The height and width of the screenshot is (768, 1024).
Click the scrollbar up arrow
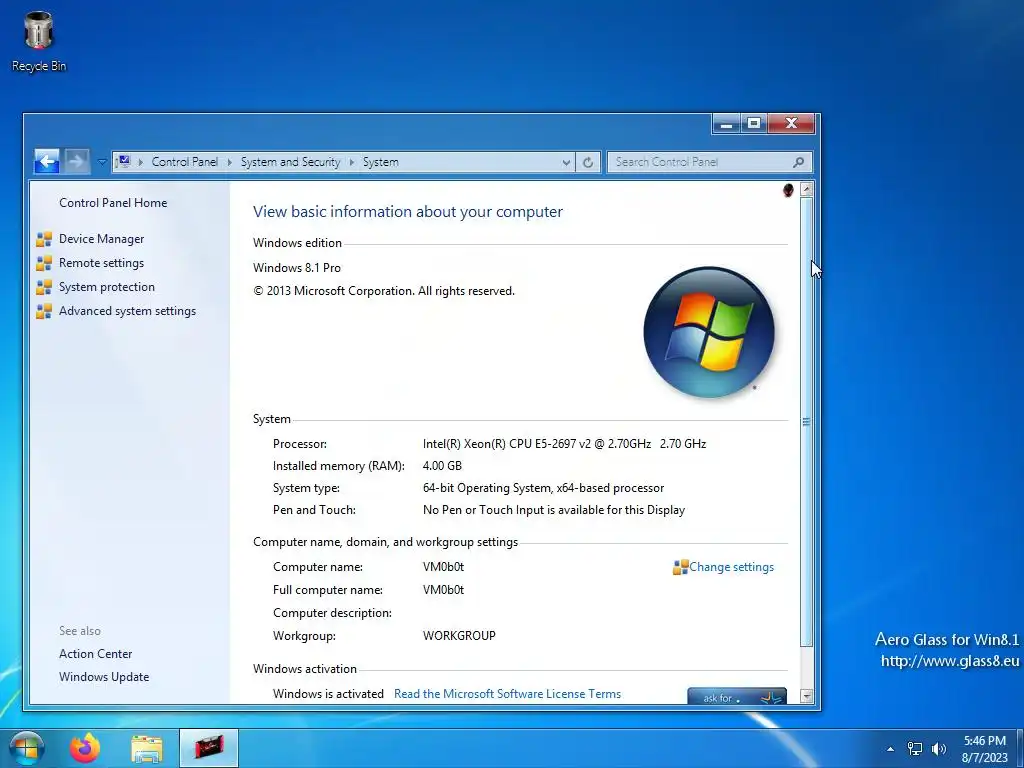point(807,189)
